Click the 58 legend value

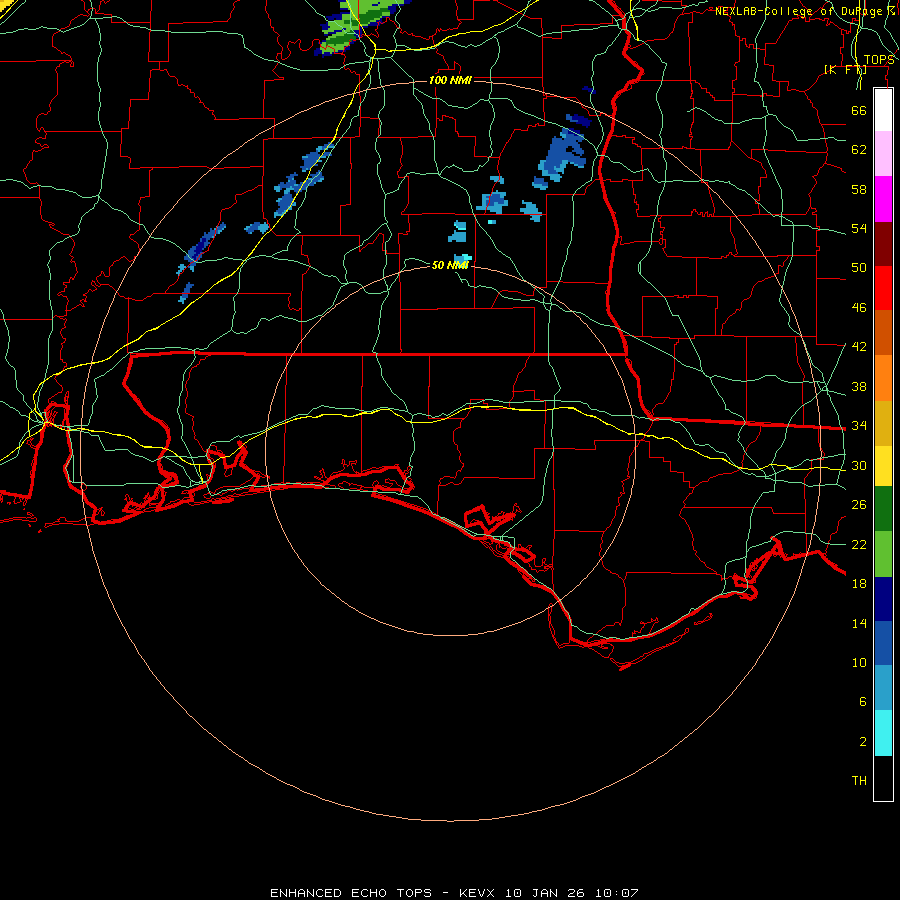(x=859, y=189)
